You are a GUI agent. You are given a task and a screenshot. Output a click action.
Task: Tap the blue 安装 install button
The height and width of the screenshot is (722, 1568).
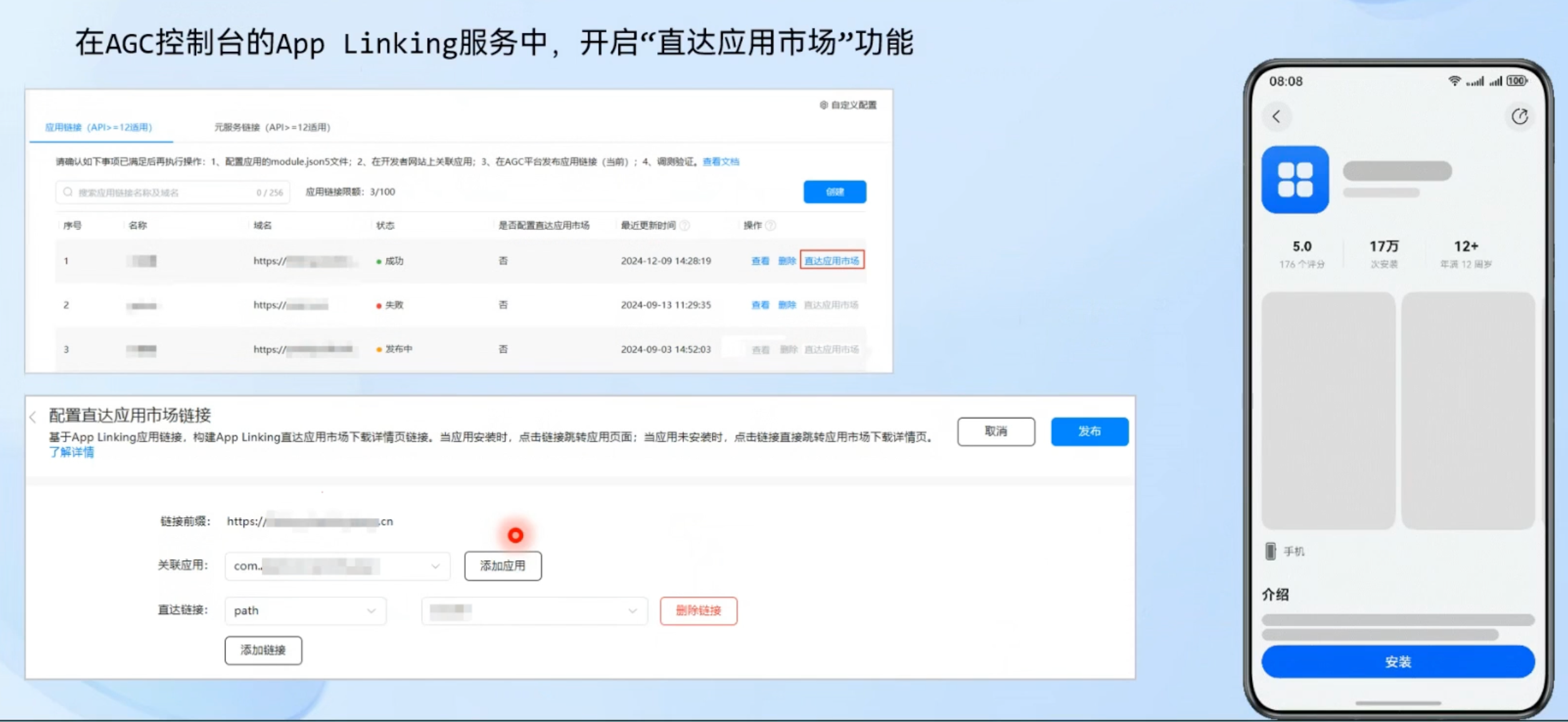coord(1397,662)
